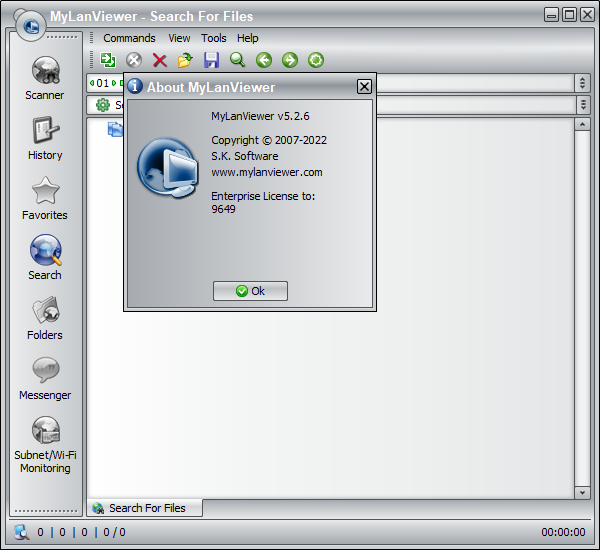Open the Help menu
The height and width of the screenshot is (550, 600).
coord(248,38)
